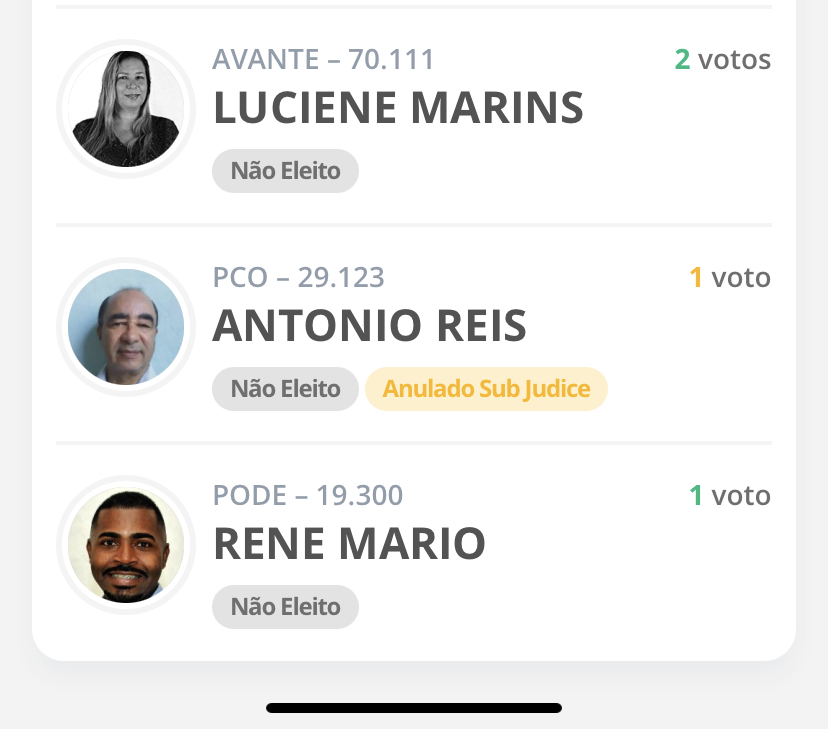
Task: Click the Anulado Sub Judice badge
Action: coord(486,389)
